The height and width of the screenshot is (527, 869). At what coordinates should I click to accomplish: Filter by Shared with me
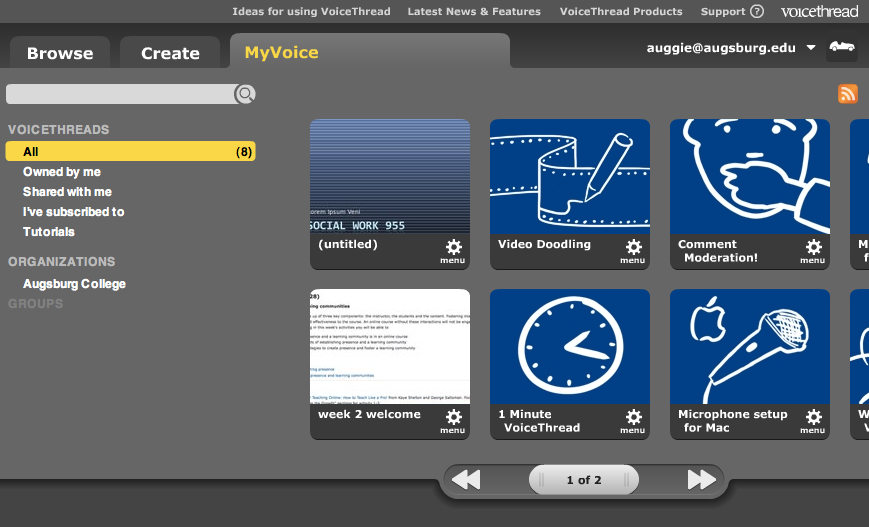click(67, 192)
